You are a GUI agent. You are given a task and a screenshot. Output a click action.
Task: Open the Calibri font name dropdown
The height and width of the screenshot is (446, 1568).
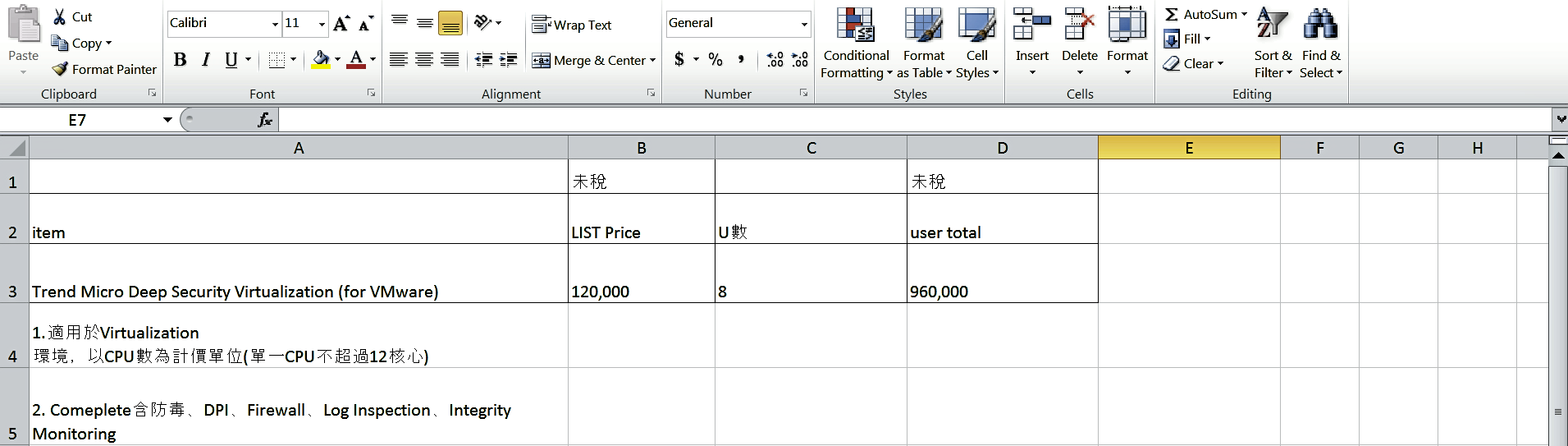(275, 24)
